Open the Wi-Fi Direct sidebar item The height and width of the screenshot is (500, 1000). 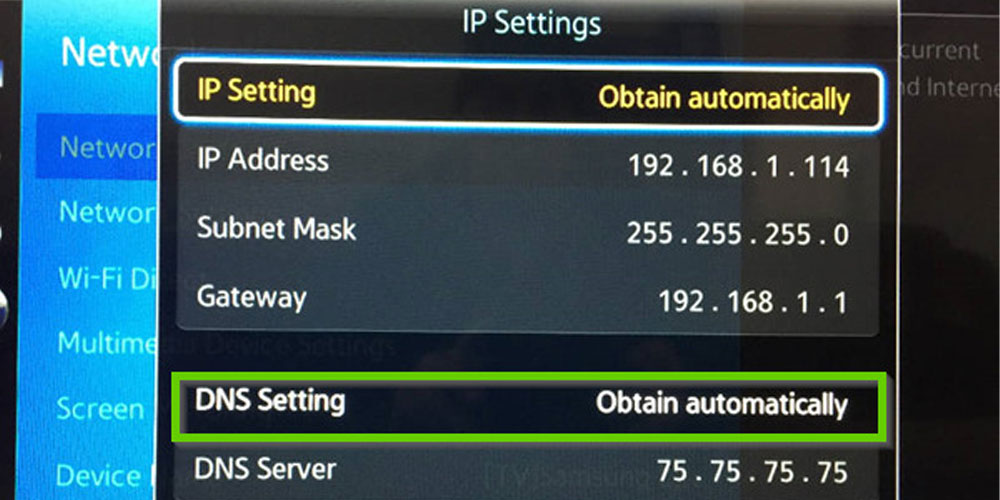[x=107, y=278]
